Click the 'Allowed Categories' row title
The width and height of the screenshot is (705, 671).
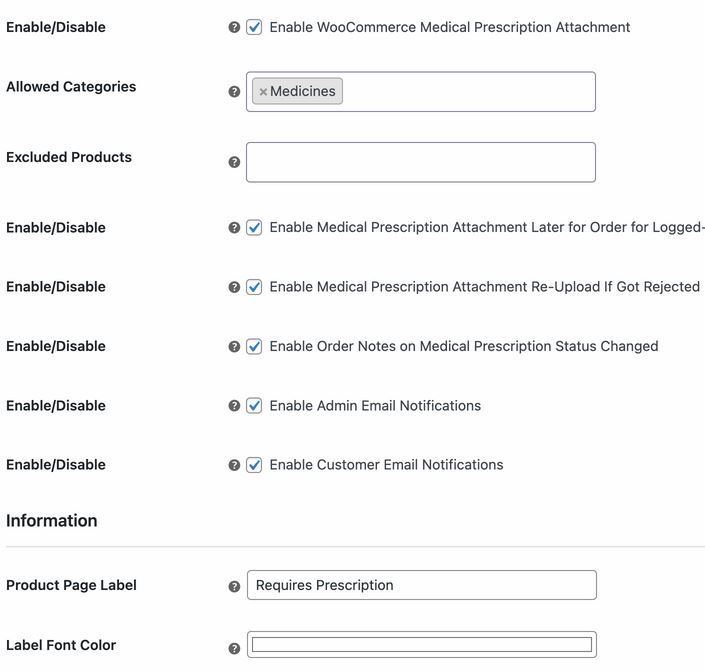(71, 86)
